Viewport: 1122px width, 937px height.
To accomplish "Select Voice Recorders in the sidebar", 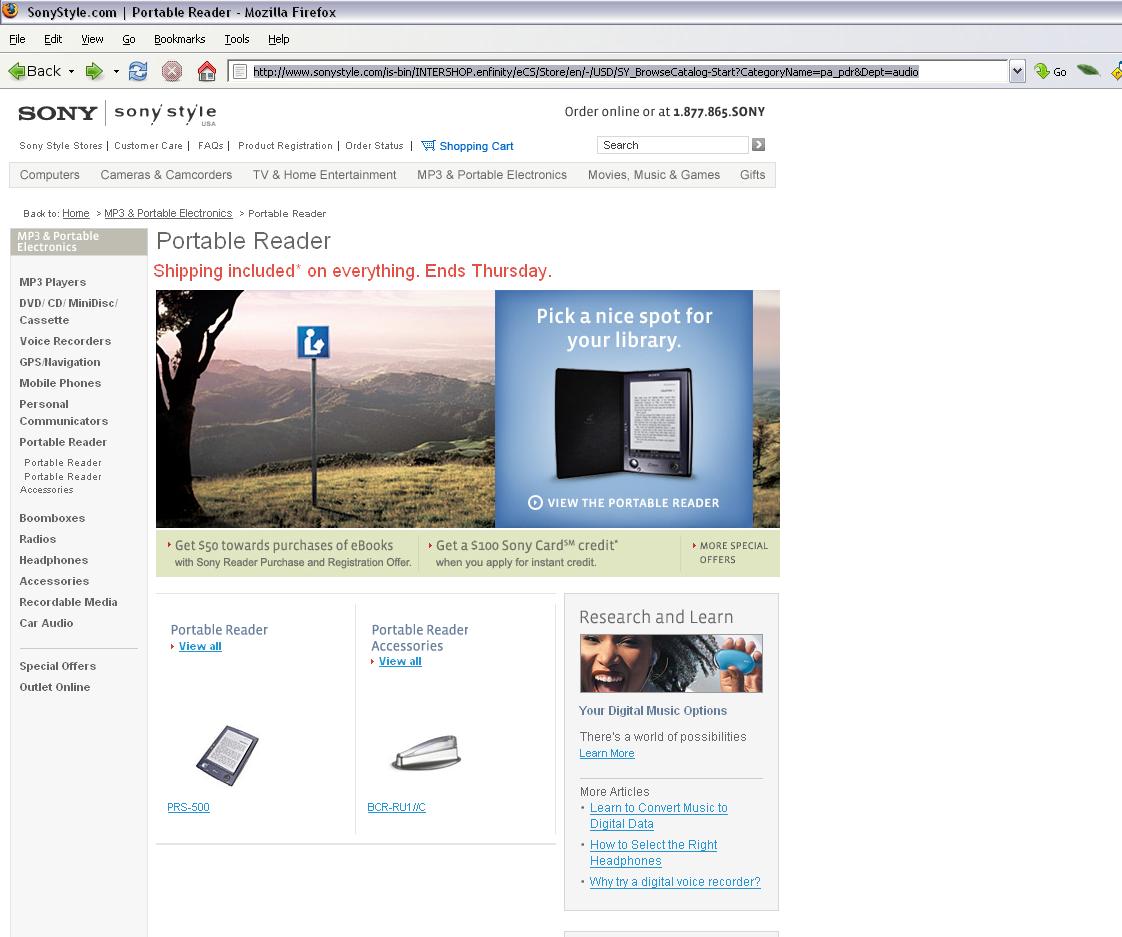I will (65, 341).
